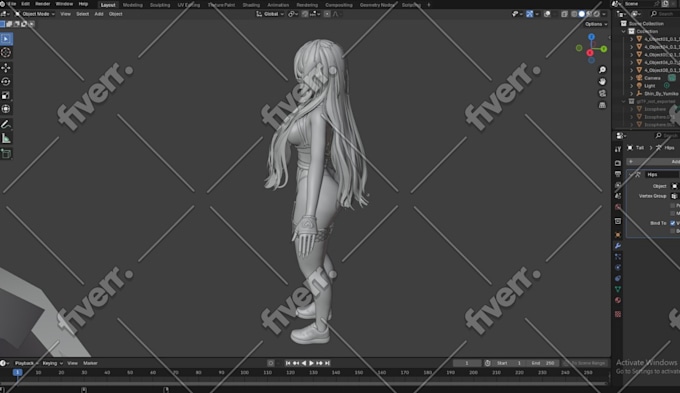Switch perspective/orthographic view grid icon
Image resolution: width=680 pixels, height=393 pixels.
tap(602, 105)
